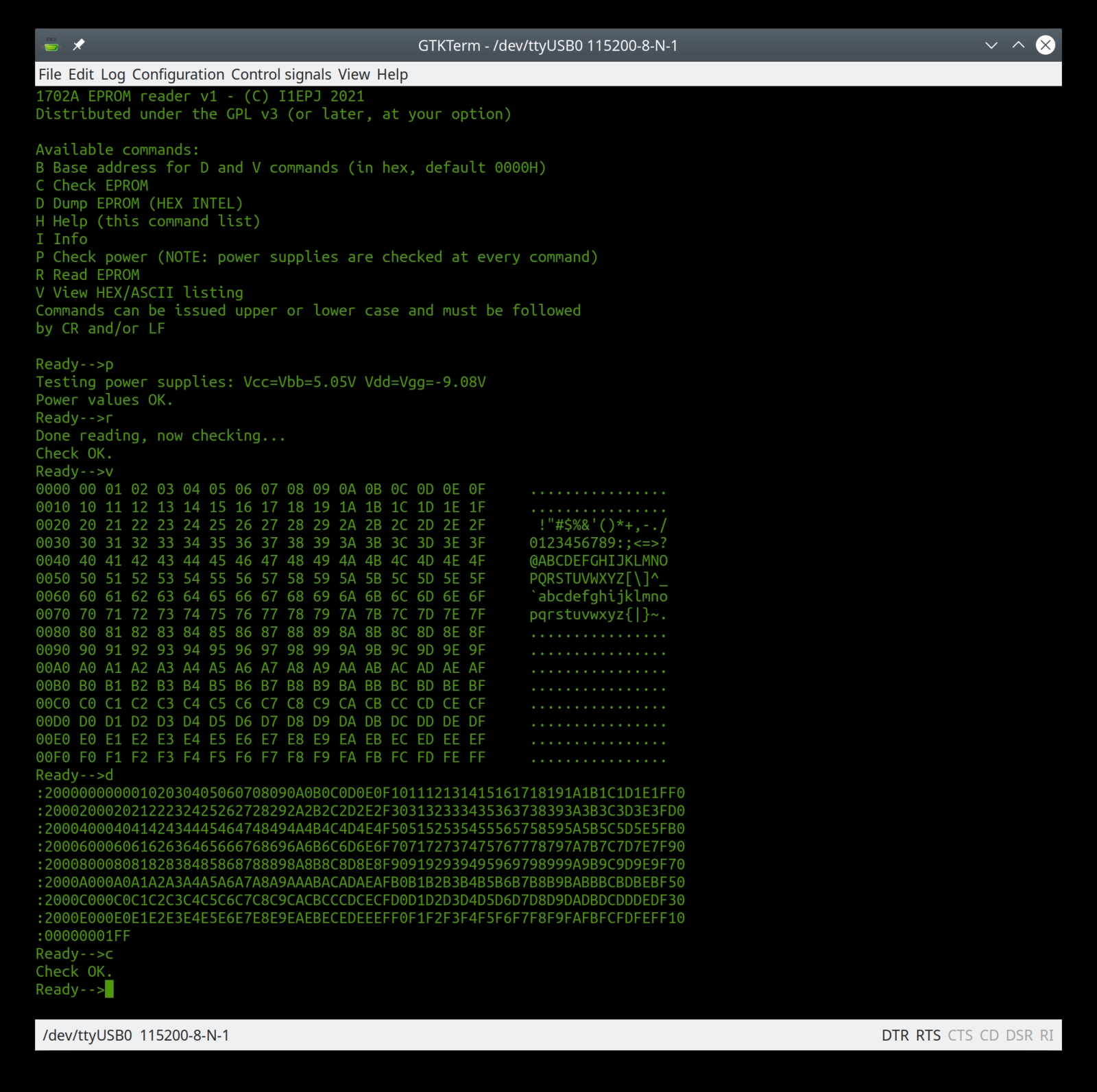Click the 'P Check power' line
1097x1092 pixels.
point(317,257)
